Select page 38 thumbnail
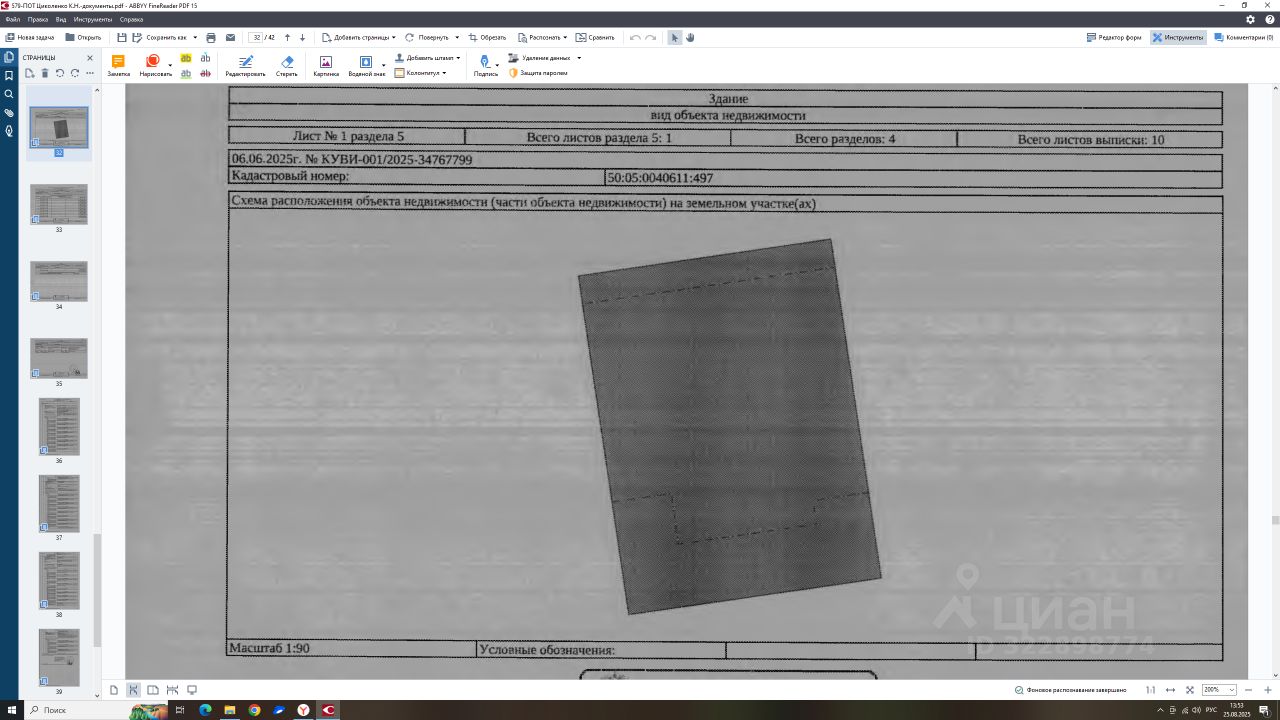1280x720 pixels. pyautogui.click(x=59, y=580)
